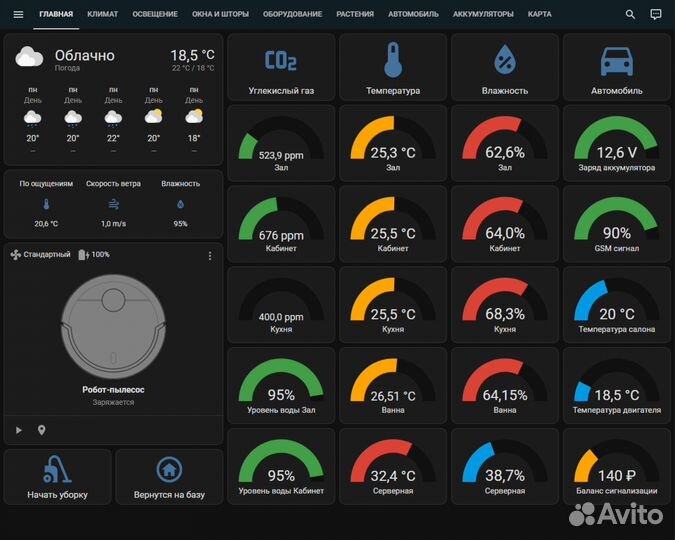
Task: Click the car Автомобиль icon card
Action: point(617,67)
